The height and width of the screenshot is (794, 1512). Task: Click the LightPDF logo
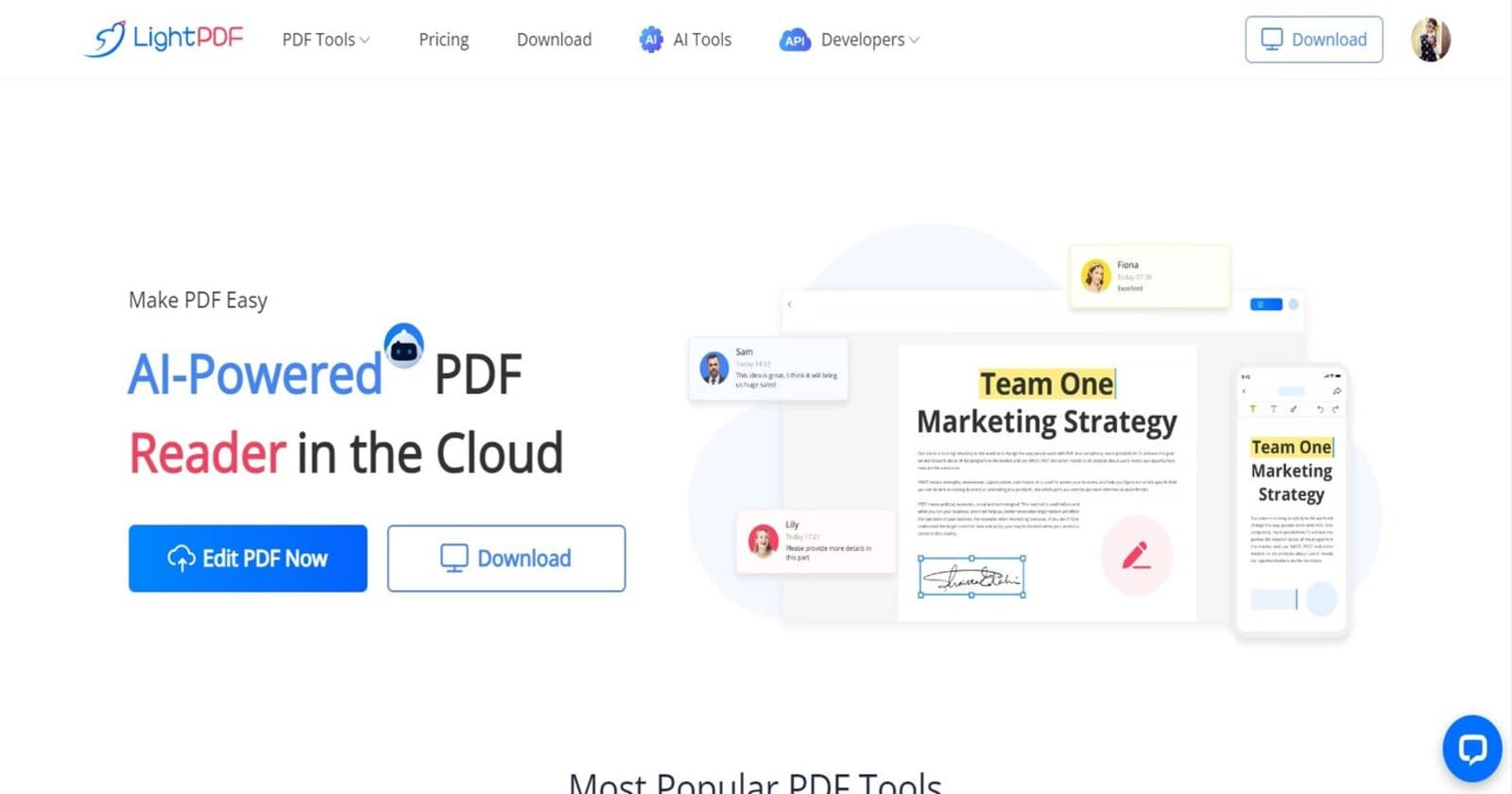click(x=164, y=39)
